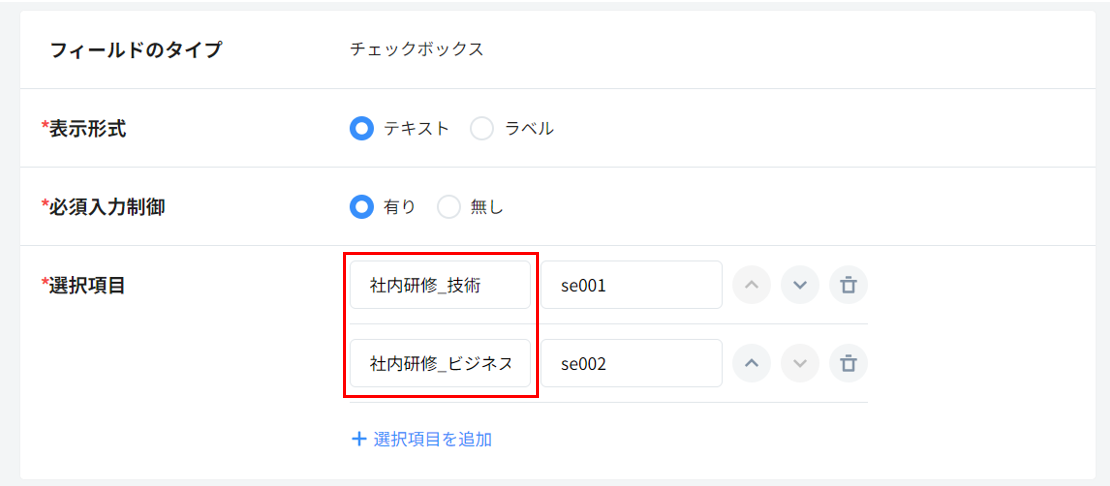Delete the se002 option with trash icon
The image size is (1110, 486).
(x=848, y=364)
